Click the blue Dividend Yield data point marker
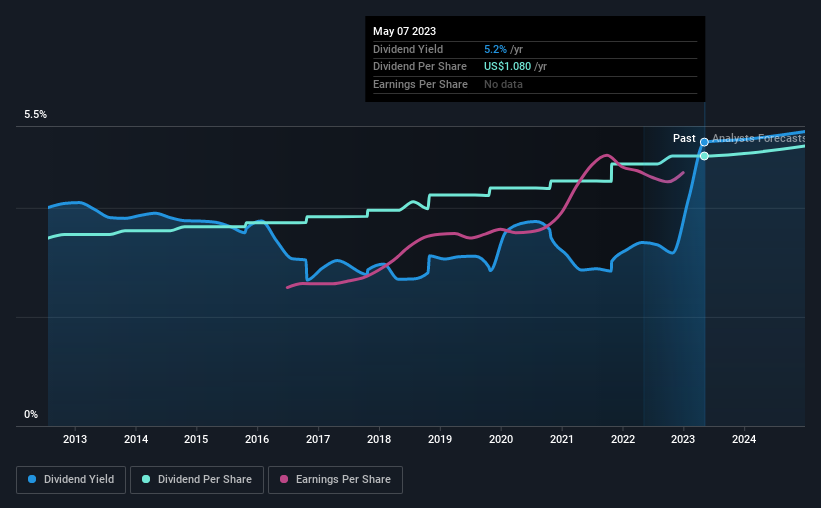Image resolution: width=821 pixels, height=508 pixels. [x=704, y=142]
